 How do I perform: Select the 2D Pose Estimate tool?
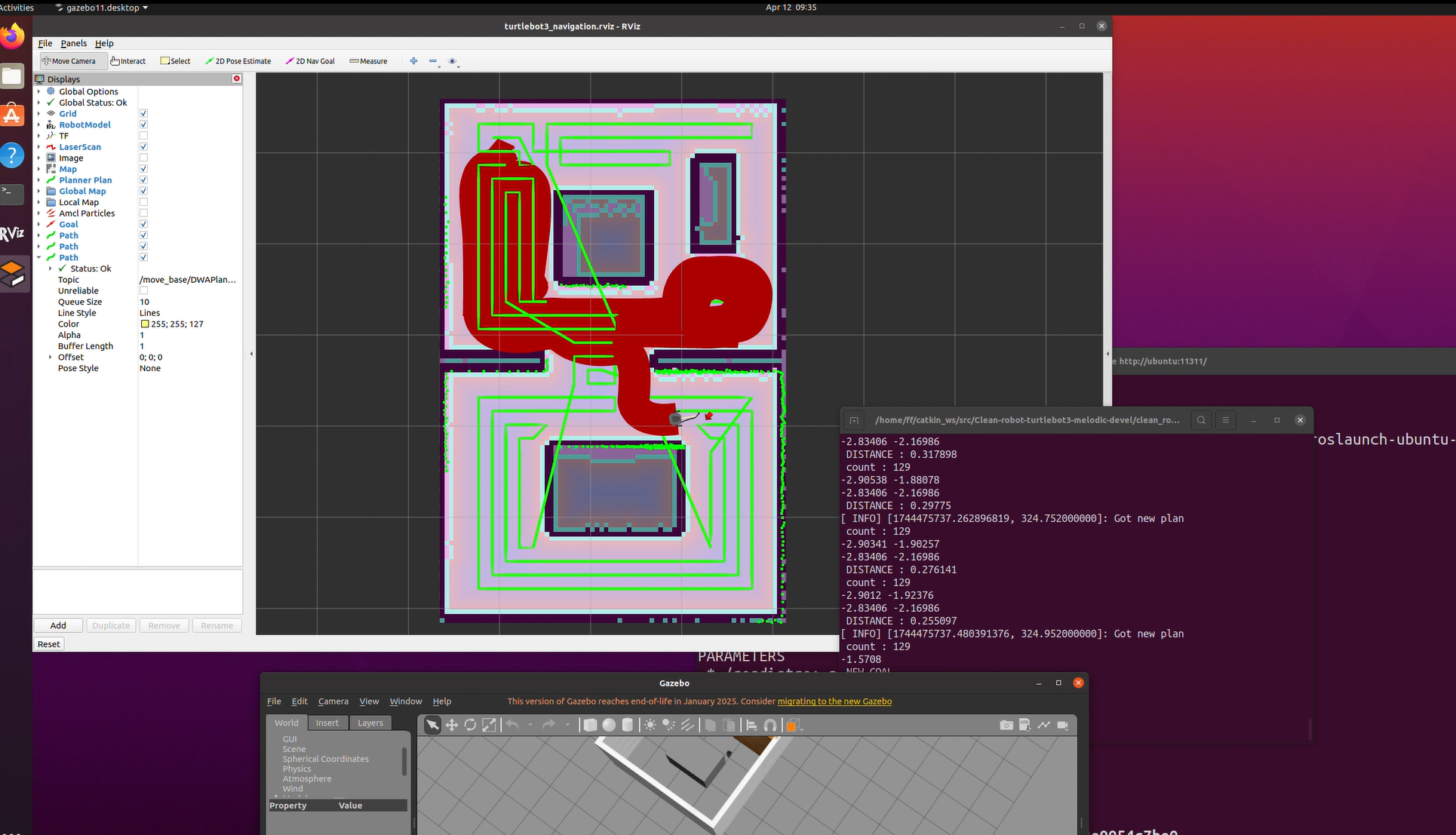click(238, 61)
